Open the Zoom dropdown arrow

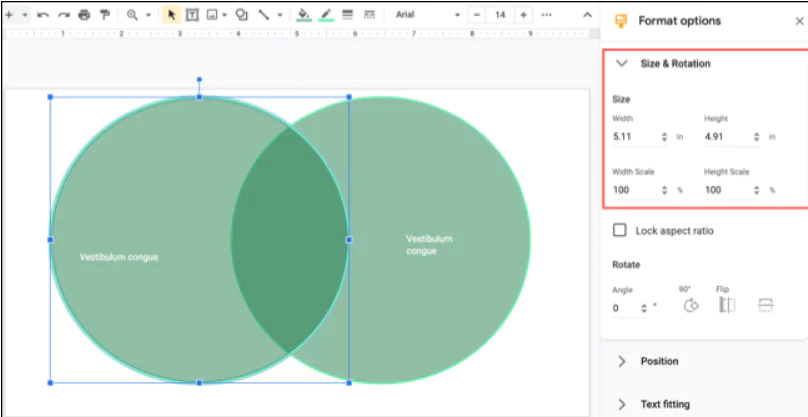click(149, 15)
